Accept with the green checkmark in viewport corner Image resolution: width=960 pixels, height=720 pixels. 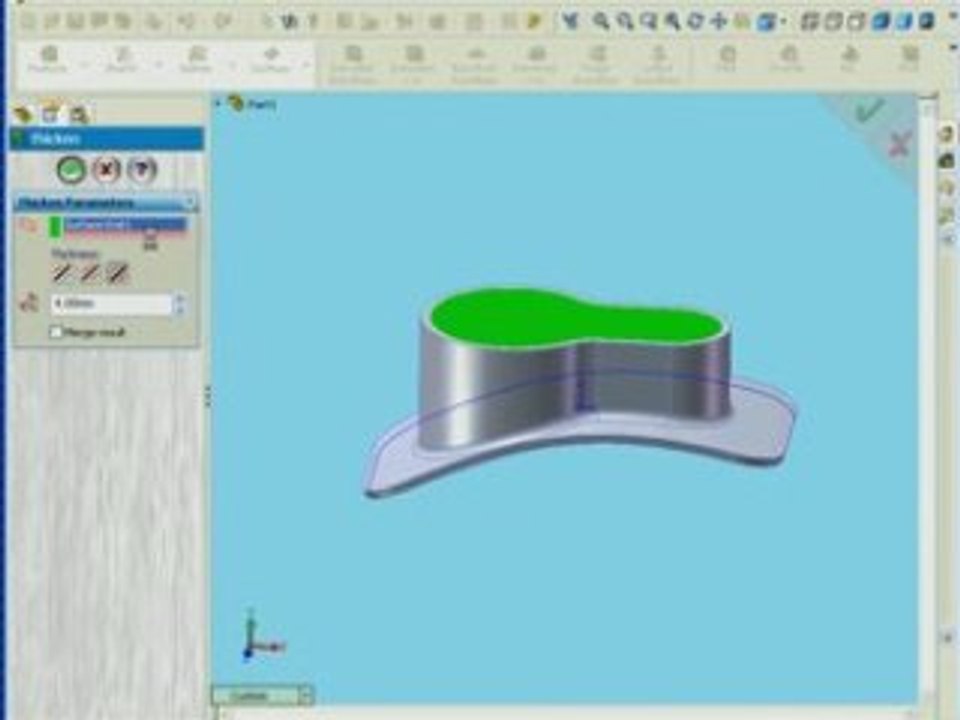[x=869, y=110]
